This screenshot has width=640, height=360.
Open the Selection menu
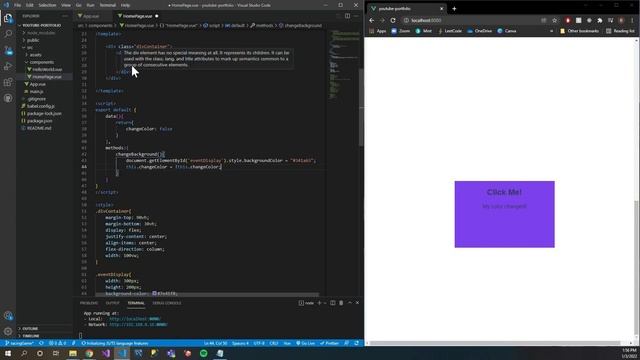[47, 5]
